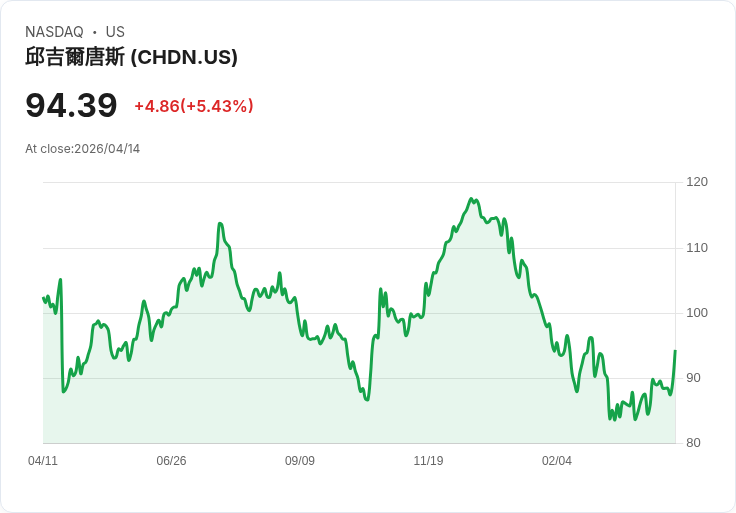Click the 94.39 closing price
This screenshot has height=513, width=736.
tap(71, 105)
